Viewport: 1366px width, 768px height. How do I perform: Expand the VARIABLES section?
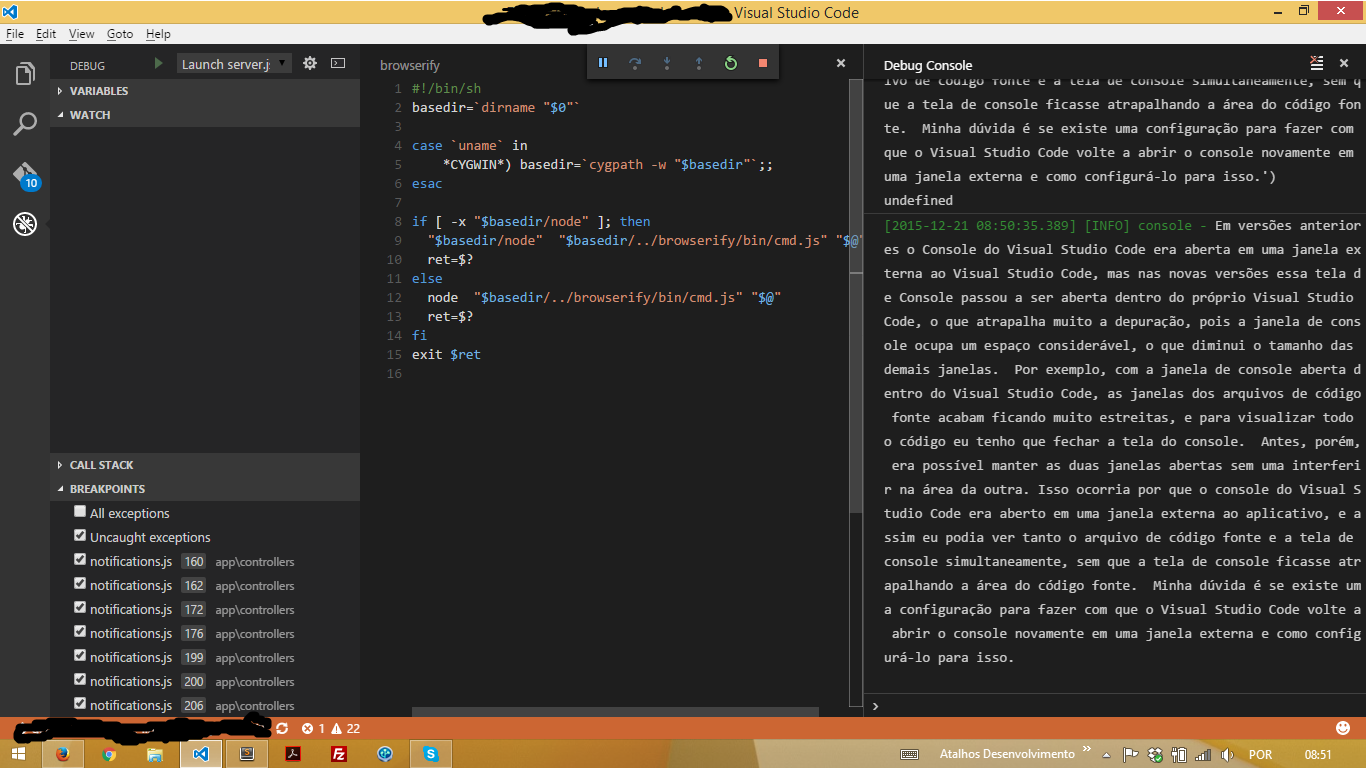point(205,91)
